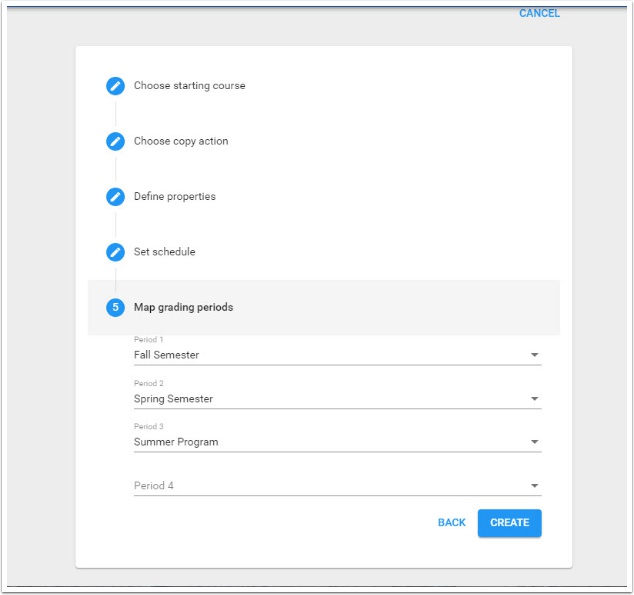The image size is (634, 595).
Task: Open the Period 3 dropdown arrow
Action: pyautogui.click(x=534, y=442)
